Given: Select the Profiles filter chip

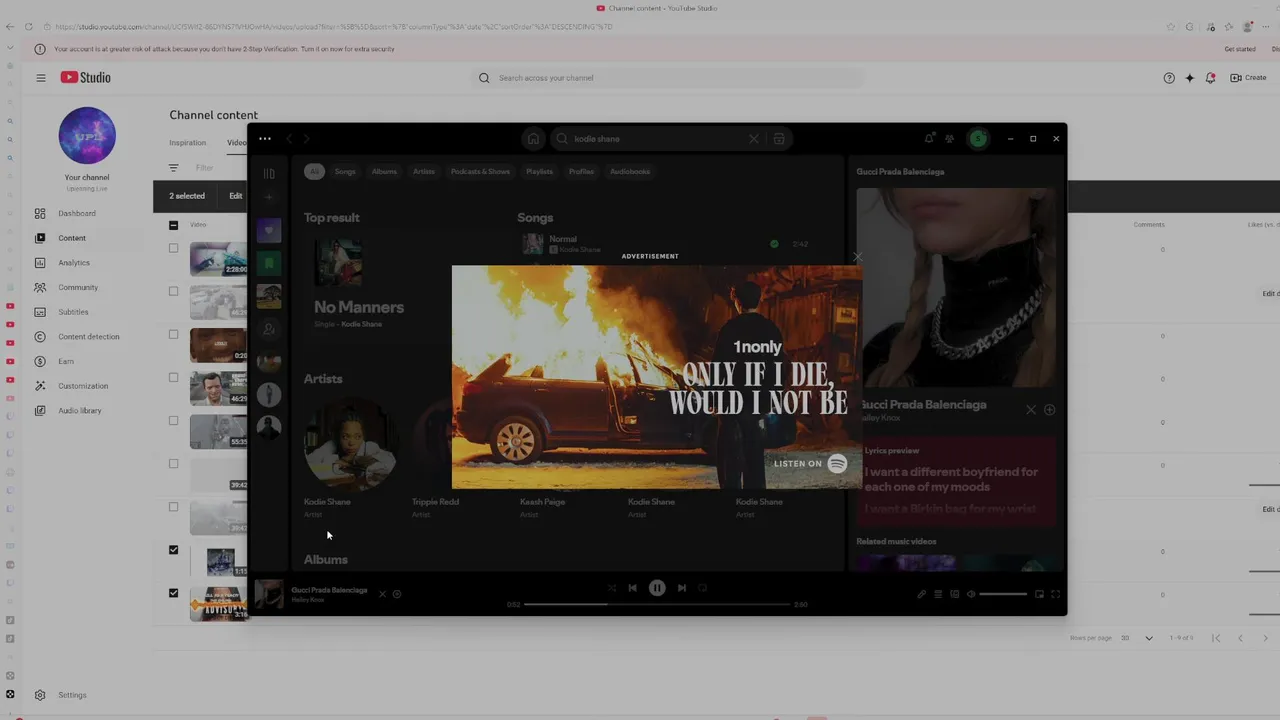Looking at the screenshot, I should point(581,172).
